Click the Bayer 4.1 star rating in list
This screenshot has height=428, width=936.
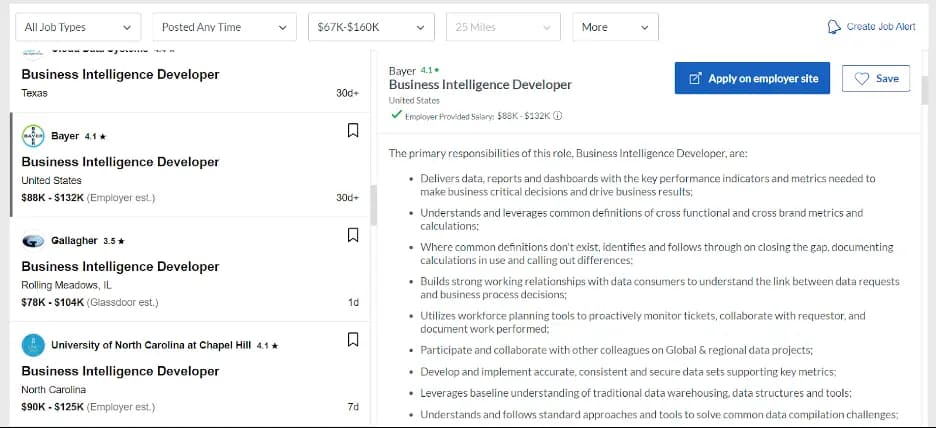(x=95, y=137)
